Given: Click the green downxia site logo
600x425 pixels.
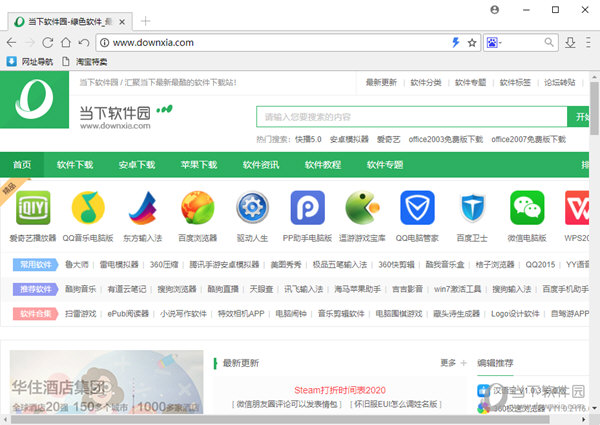Looking at the screenshot, I should tap(34, 99).
